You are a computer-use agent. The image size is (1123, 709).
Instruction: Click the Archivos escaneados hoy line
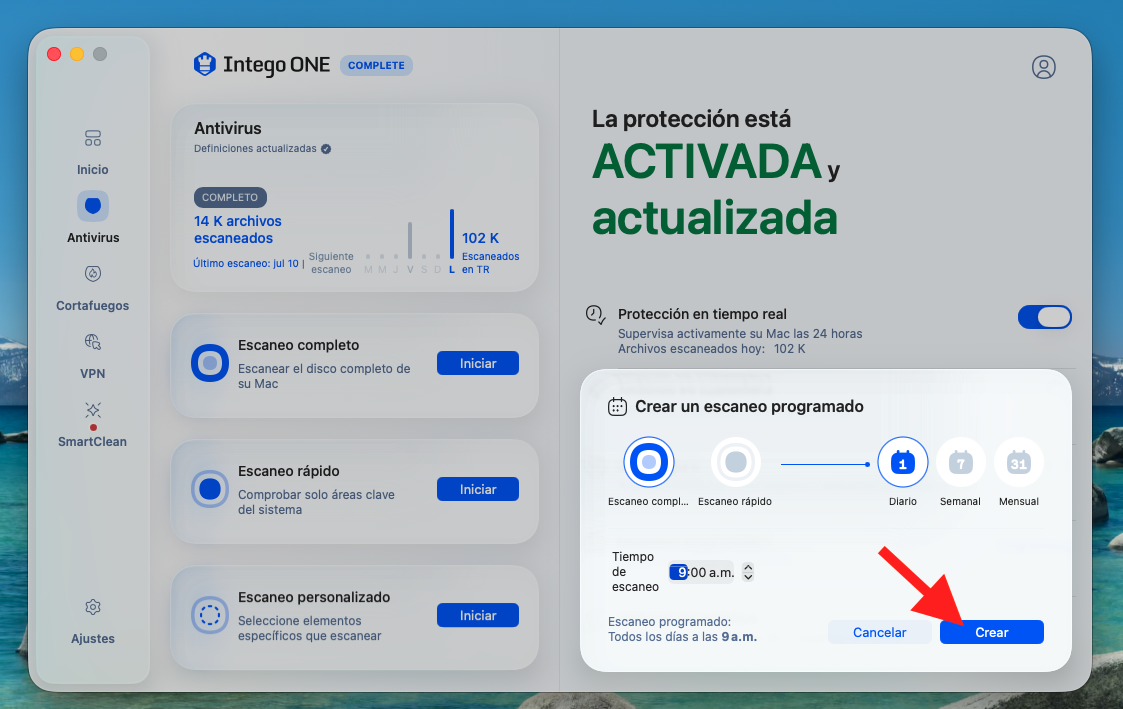tap(711, 349)
